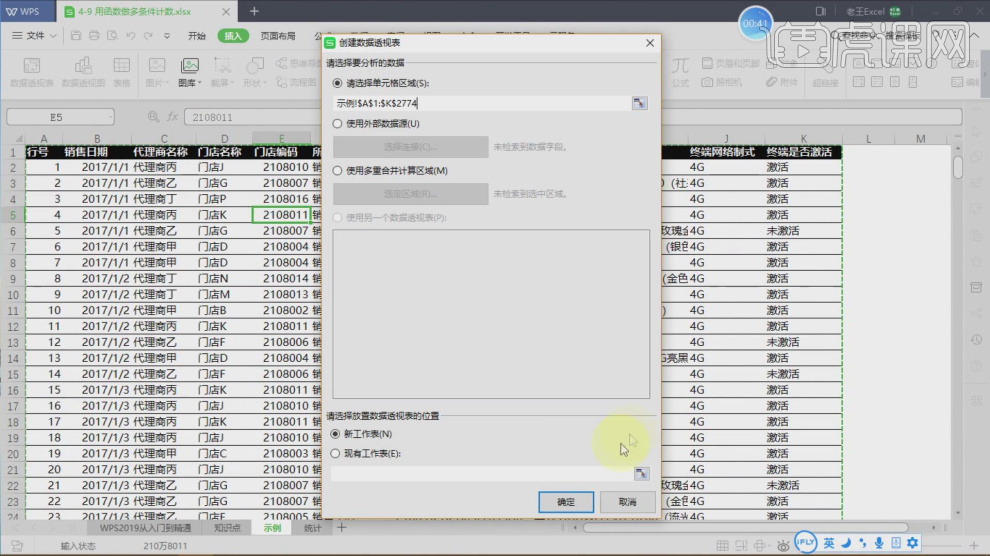The width and height of the screenshot is (990, 556).
Task: Click the Print Preview icon
Action: [112, 36]
